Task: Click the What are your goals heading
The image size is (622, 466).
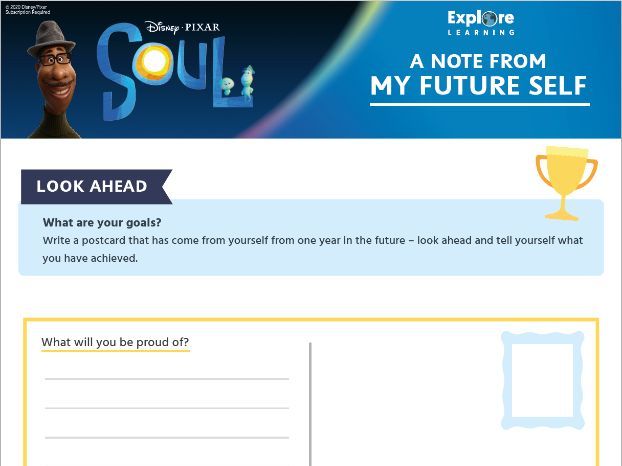Action: click(102, 222)
